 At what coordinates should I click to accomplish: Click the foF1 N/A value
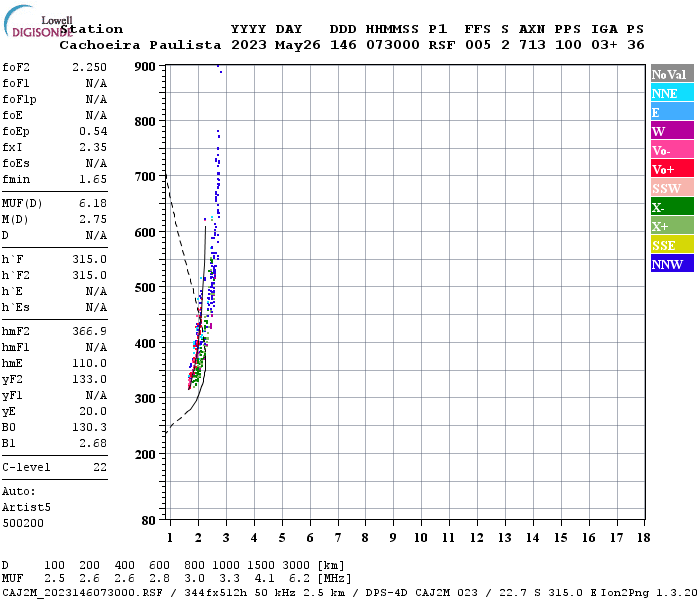96,83
